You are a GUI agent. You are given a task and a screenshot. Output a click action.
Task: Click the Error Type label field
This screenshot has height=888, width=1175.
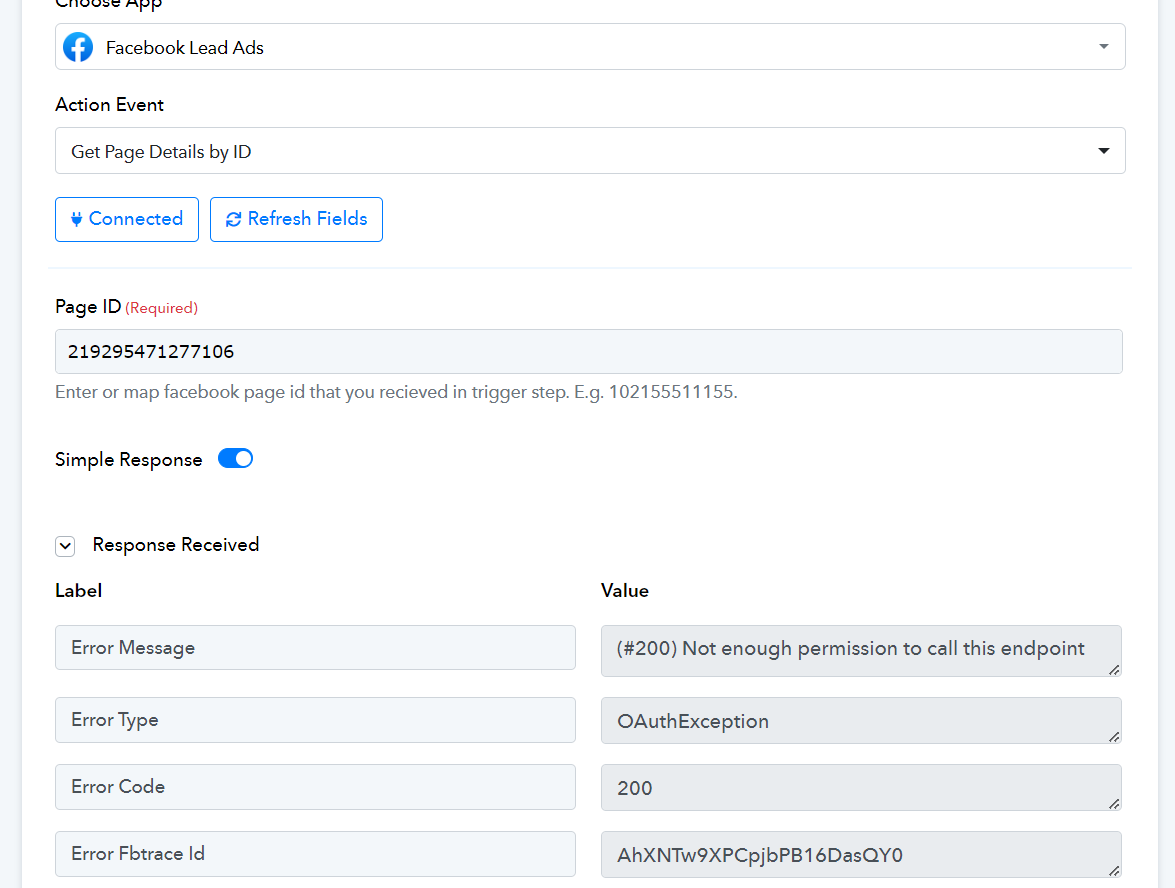pyautogui.click(x=315, y=720)
